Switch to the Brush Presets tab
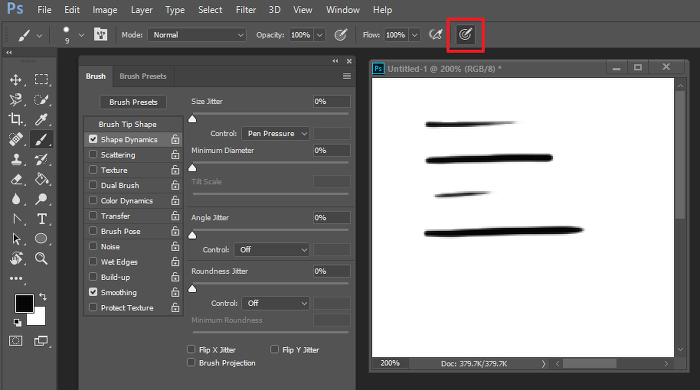 [x=143, y=76]
